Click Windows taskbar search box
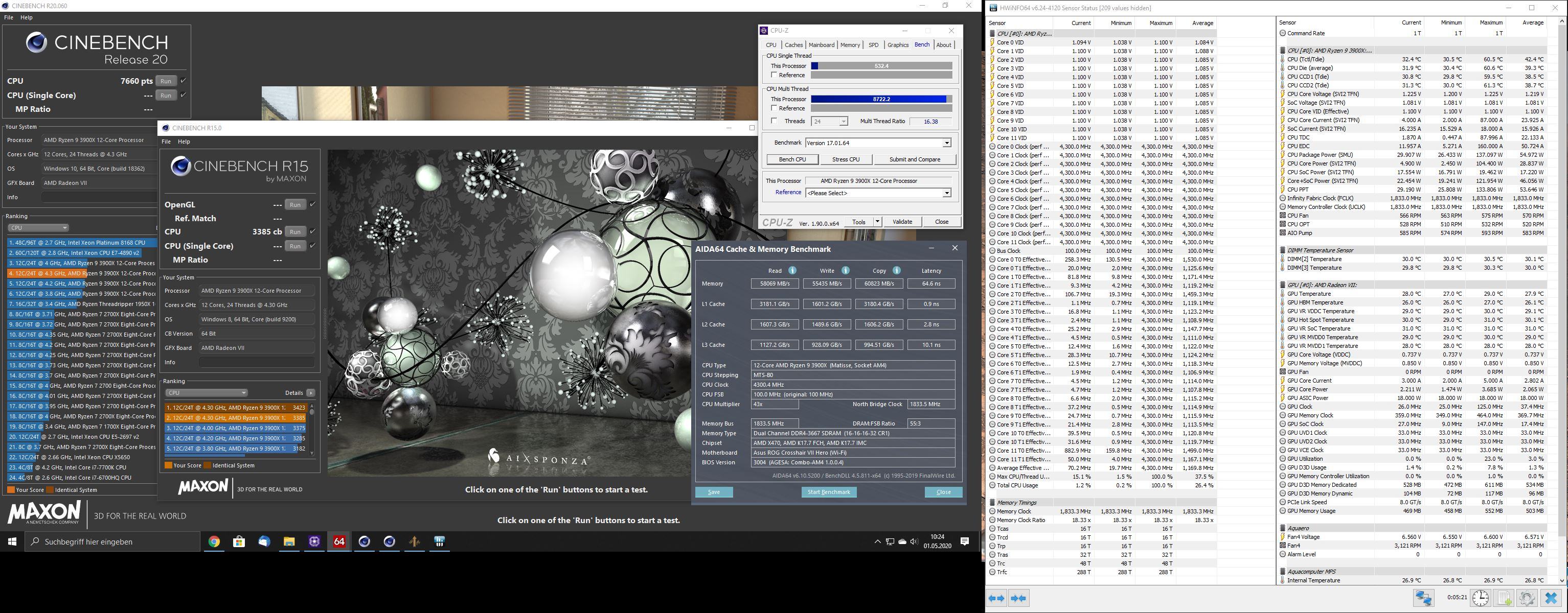 tap(112, 541)
